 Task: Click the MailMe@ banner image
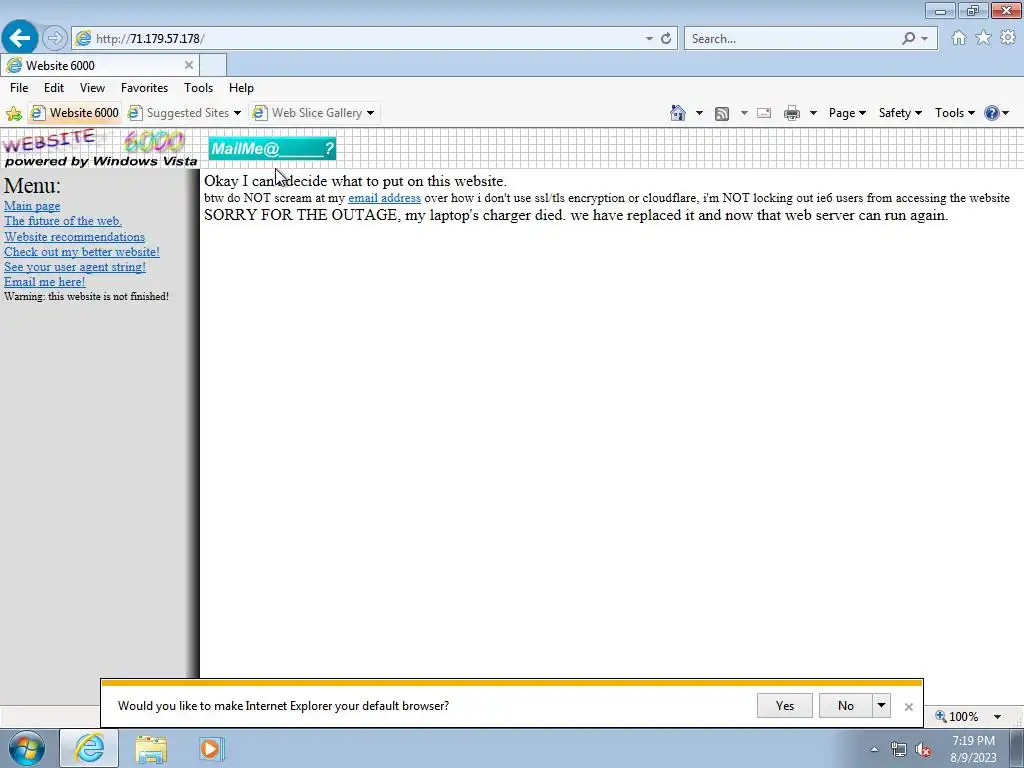(272, 148)
